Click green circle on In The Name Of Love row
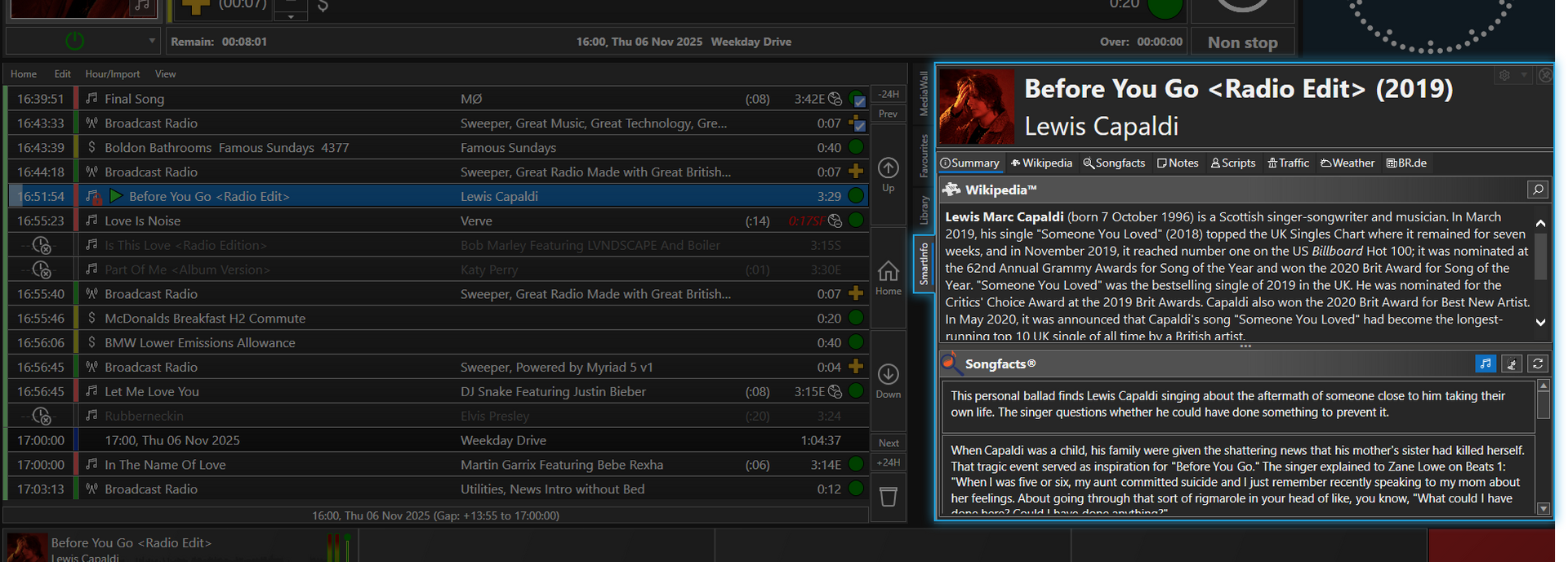1568x562 pixels. click(x=856, y=464)
